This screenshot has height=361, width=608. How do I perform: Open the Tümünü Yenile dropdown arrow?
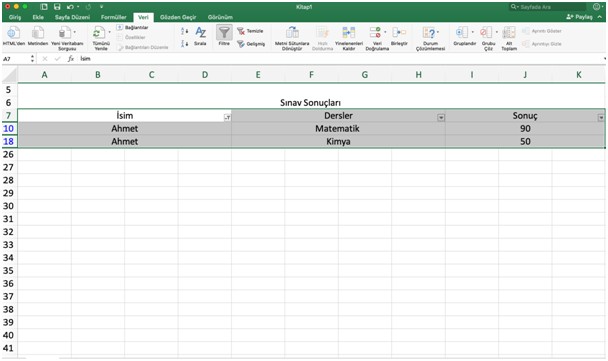point(109,32)
